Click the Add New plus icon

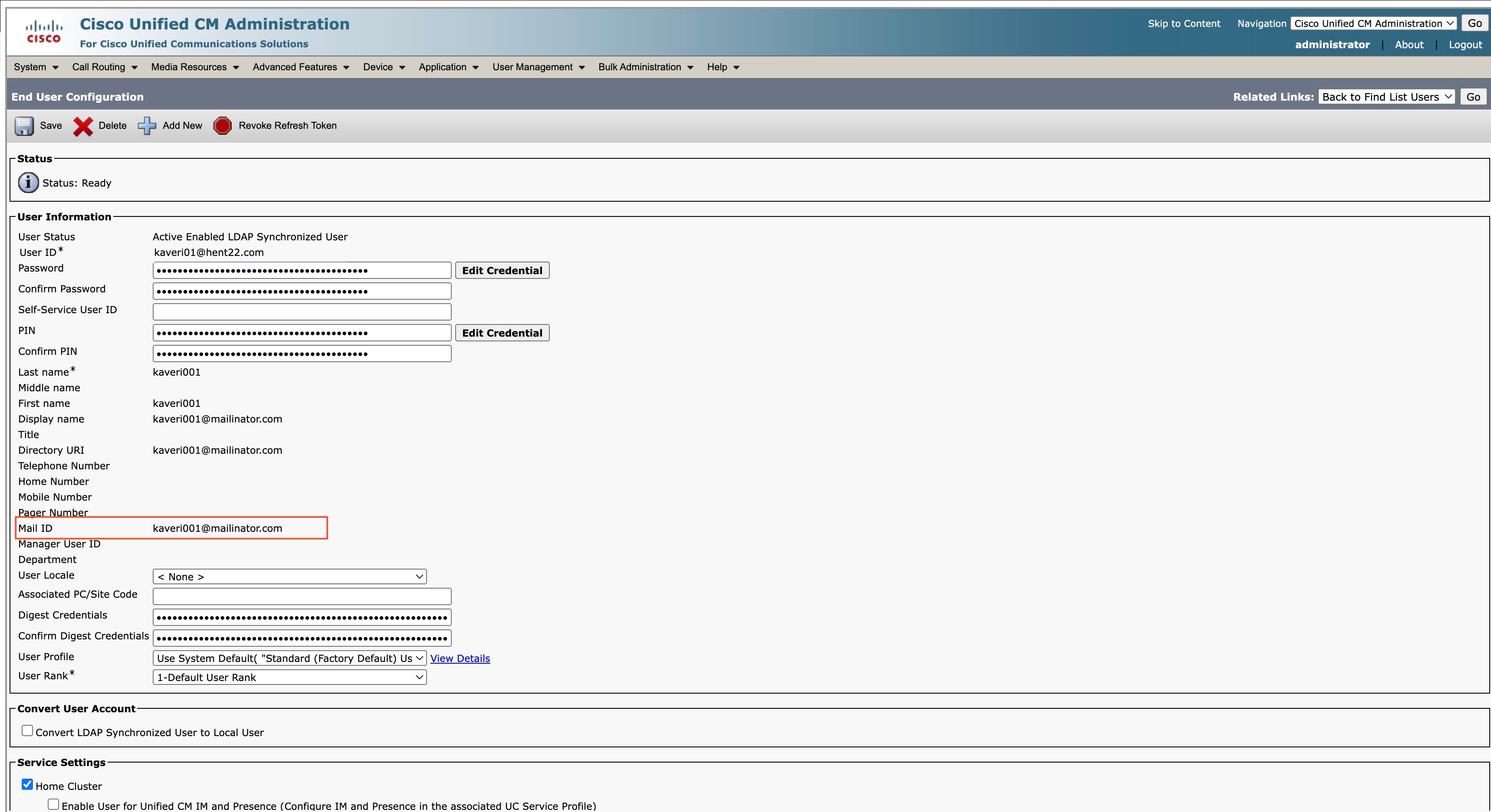[147, 126]
